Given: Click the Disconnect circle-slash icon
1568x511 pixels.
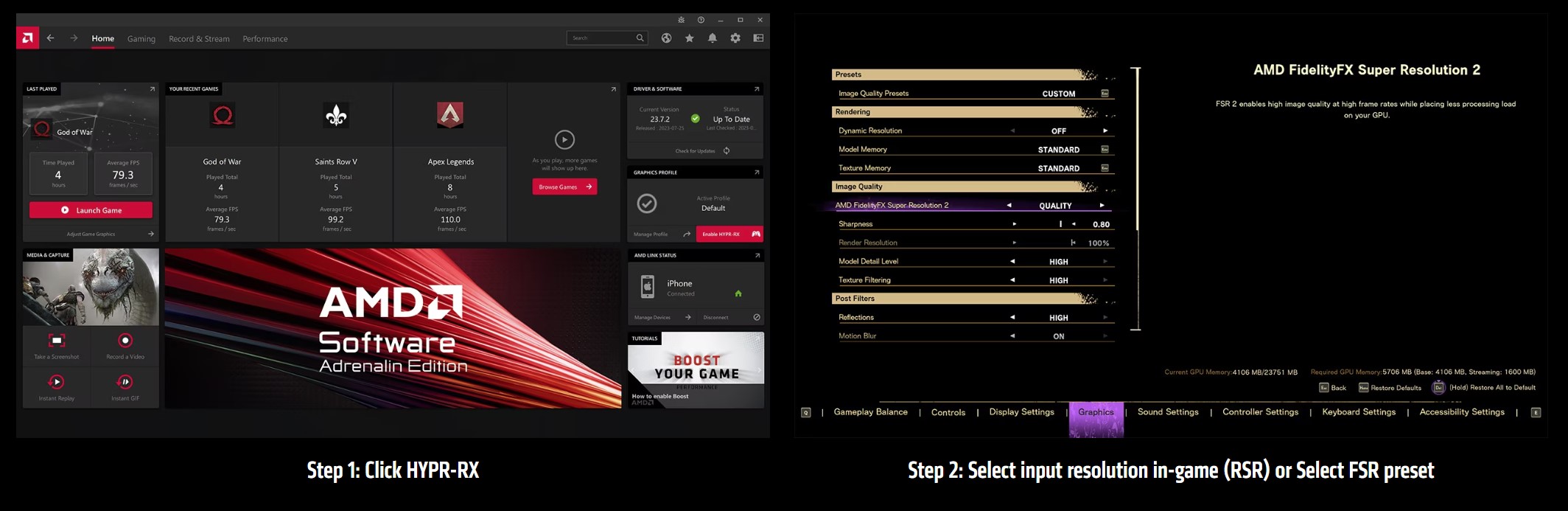Looking at the screenshot, I should [757, 318].
